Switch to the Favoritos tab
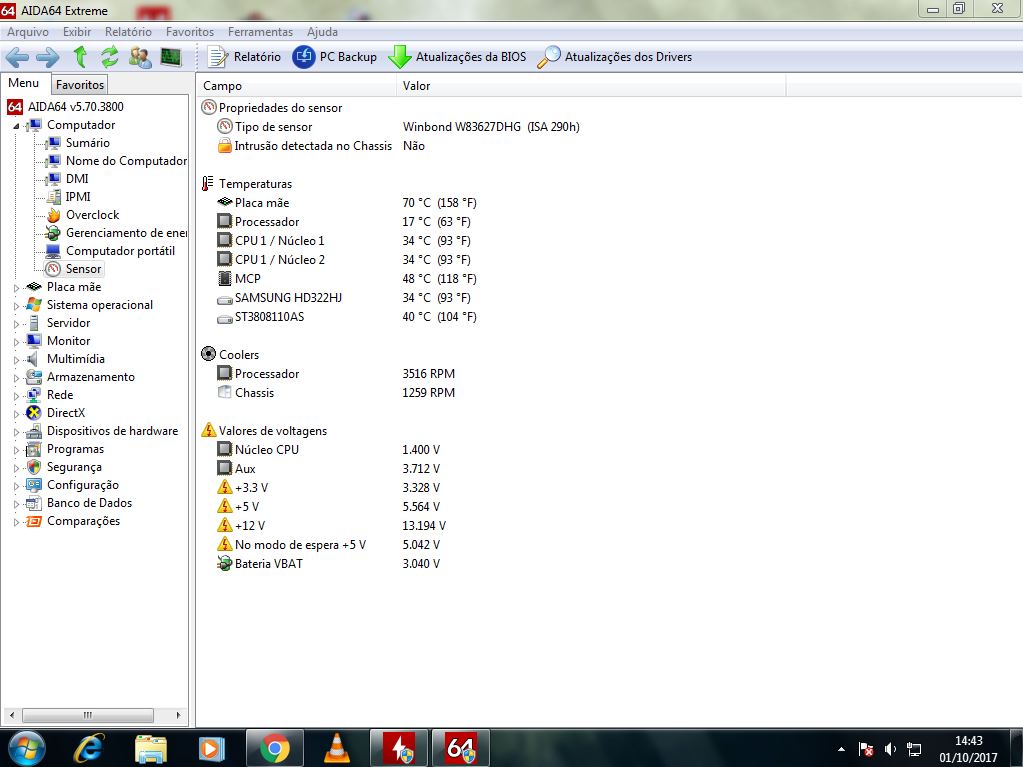 pos(80,85)
